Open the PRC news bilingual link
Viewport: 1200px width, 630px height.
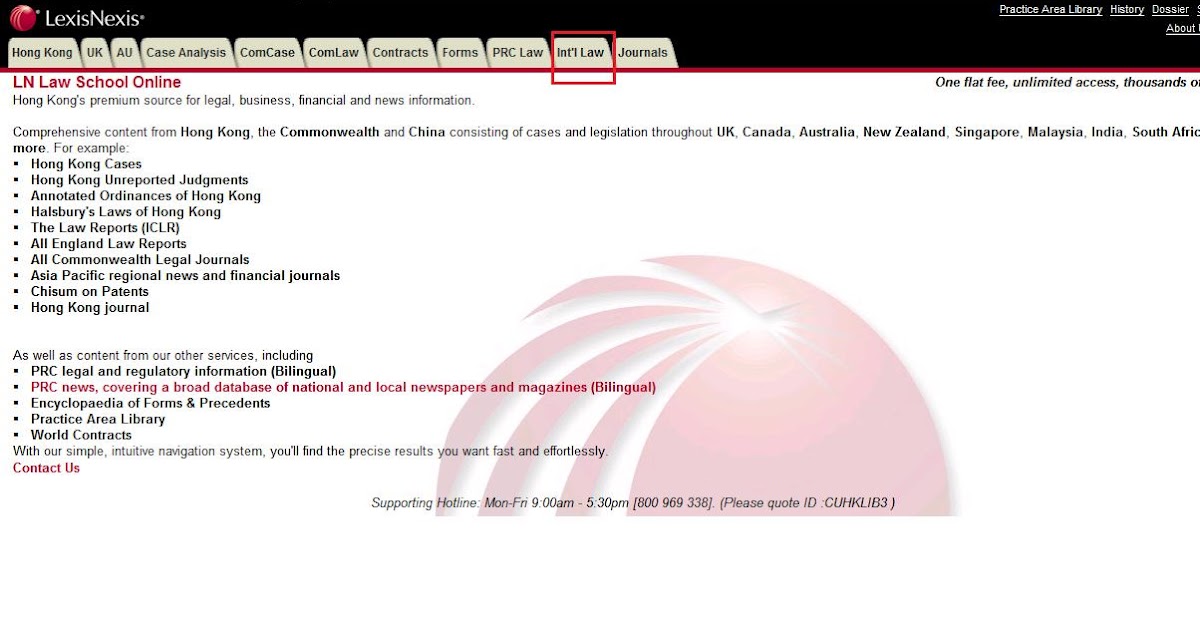coord(343,387)
